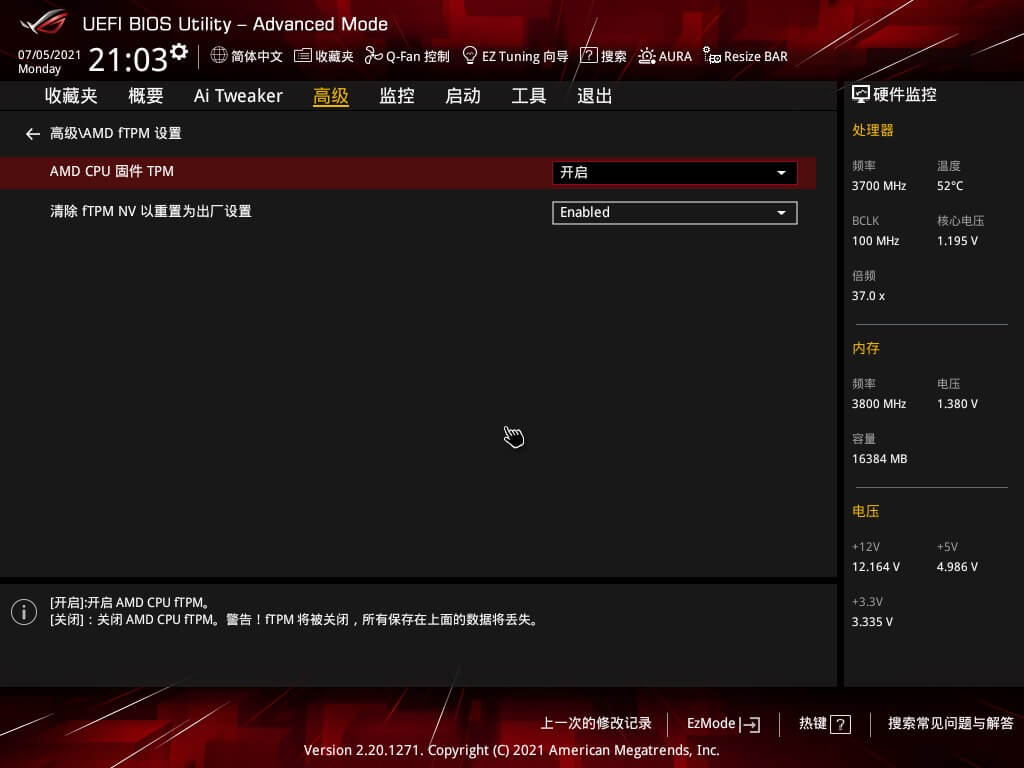
Task: Open Resize BAR settings
Action: point(745,56)
